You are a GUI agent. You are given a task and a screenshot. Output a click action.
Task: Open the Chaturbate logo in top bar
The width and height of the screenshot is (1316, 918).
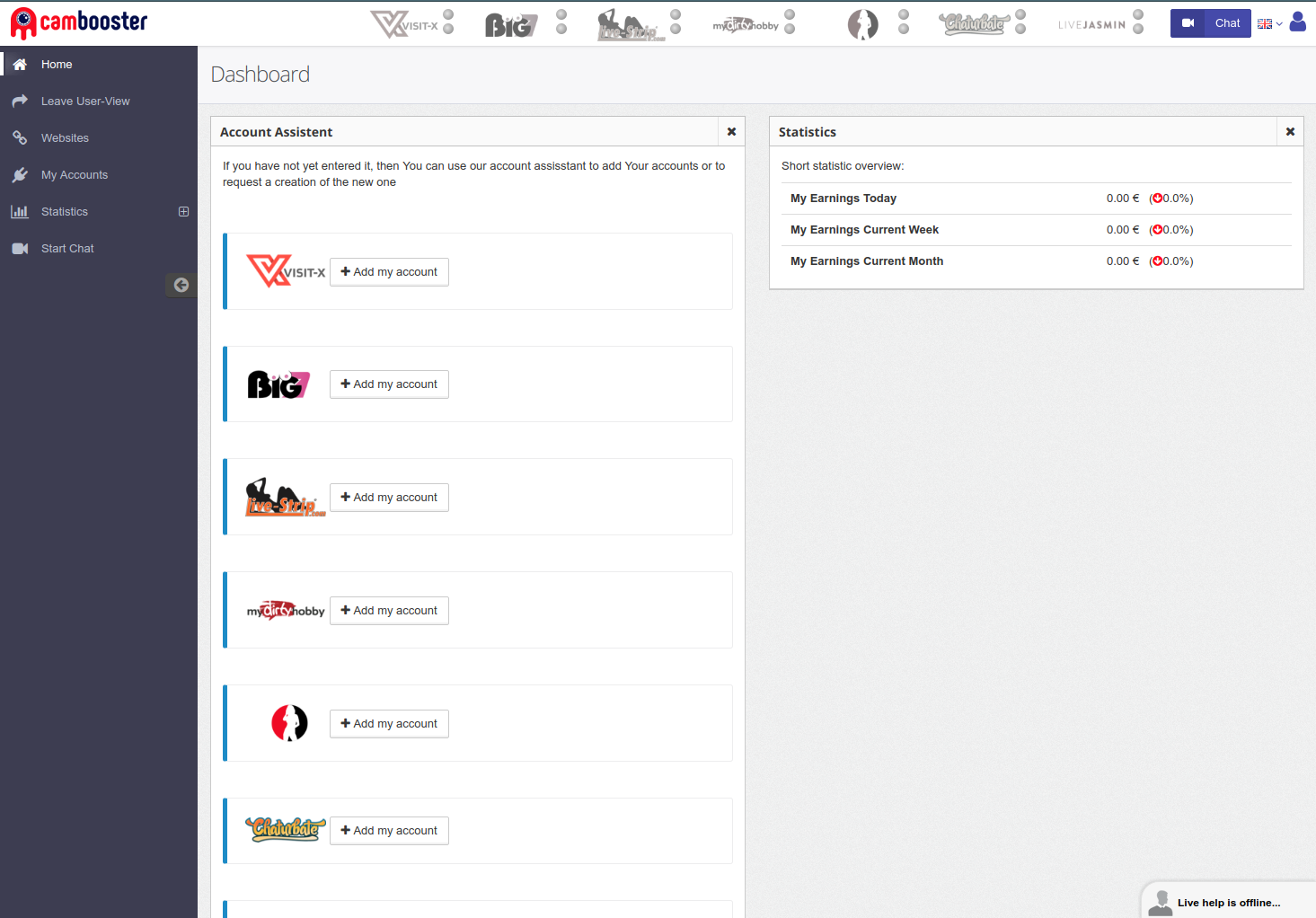pyautogui.click(x=975, y=24)
